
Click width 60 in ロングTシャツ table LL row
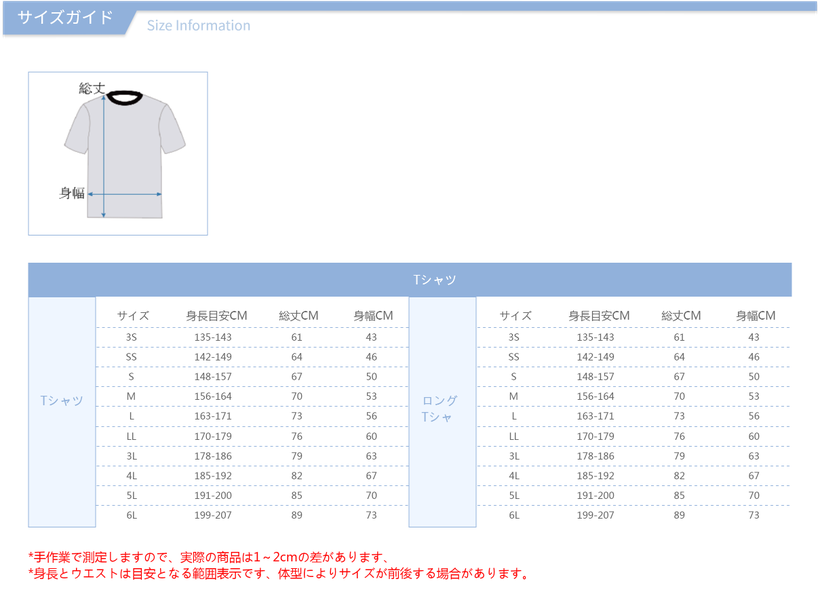[754, 436]
